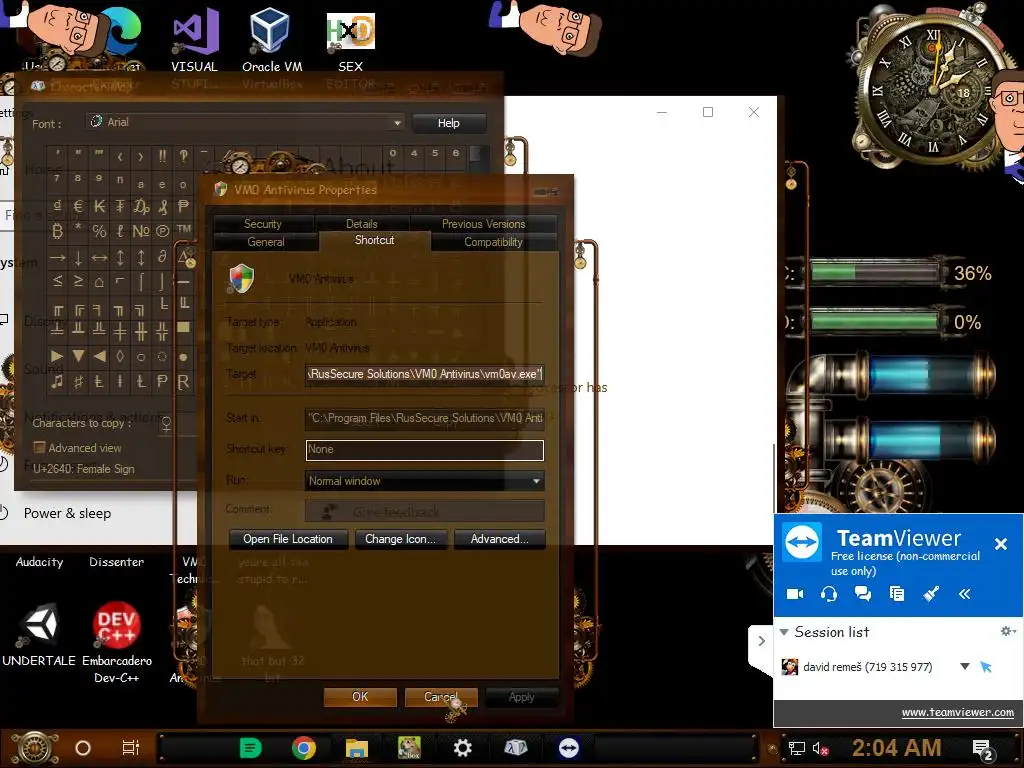Click the Advanced... button
Image resolution: width=1024 pixels, height=768 pixels.
500,539
